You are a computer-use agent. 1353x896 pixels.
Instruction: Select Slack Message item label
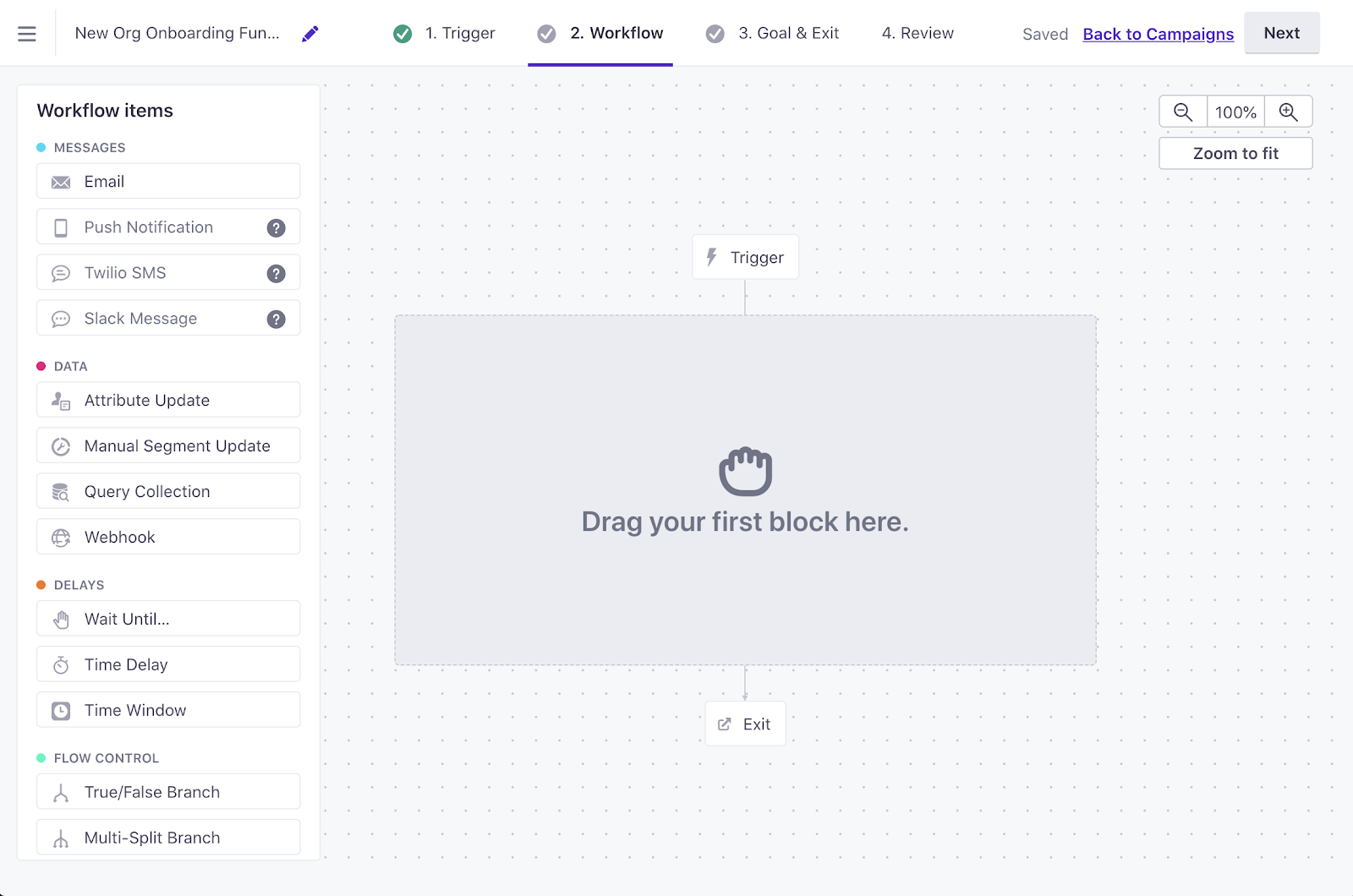[x=140, y=319]
